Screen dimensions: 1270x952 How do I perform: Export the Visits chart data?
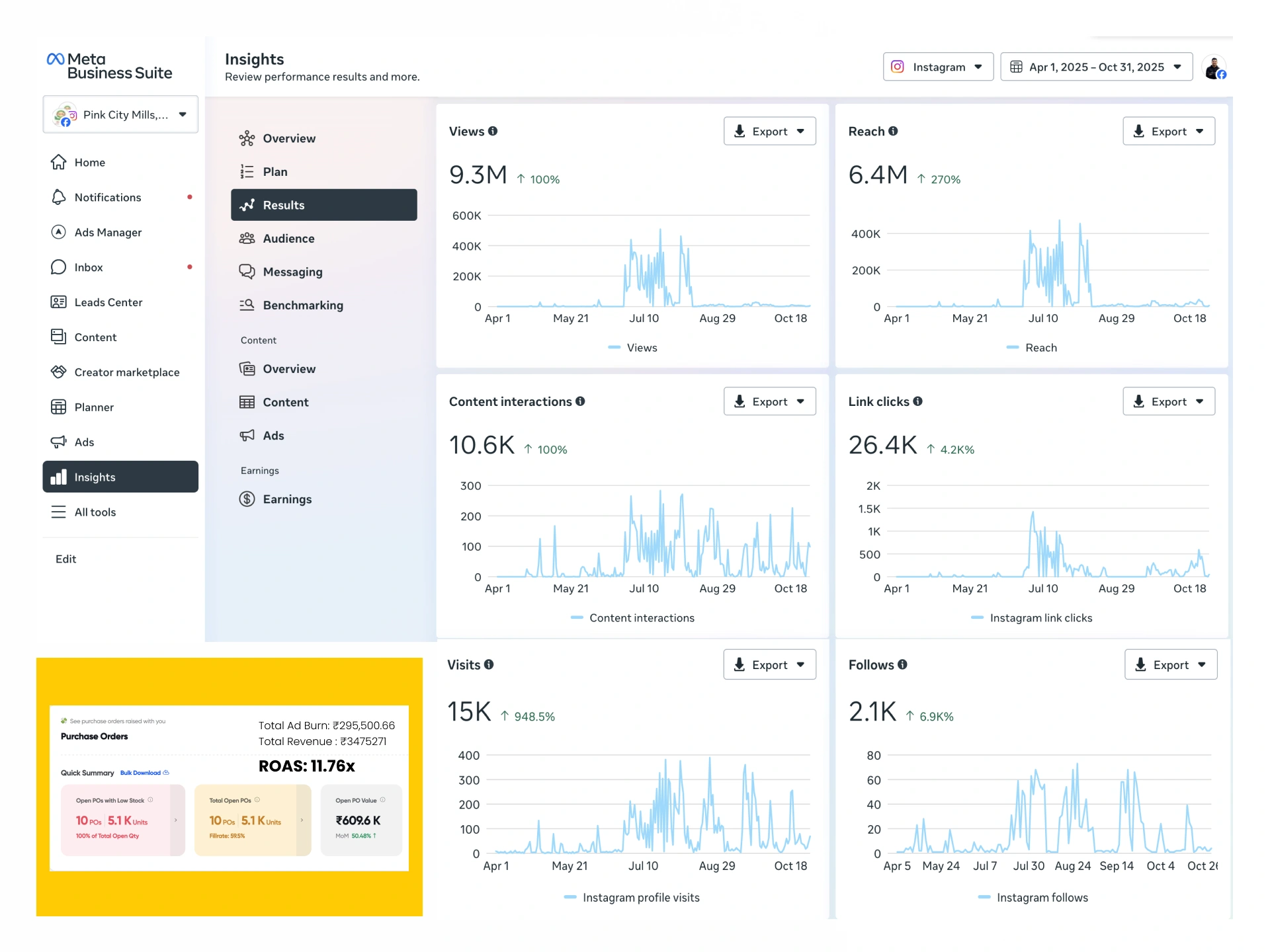point(769,664)
